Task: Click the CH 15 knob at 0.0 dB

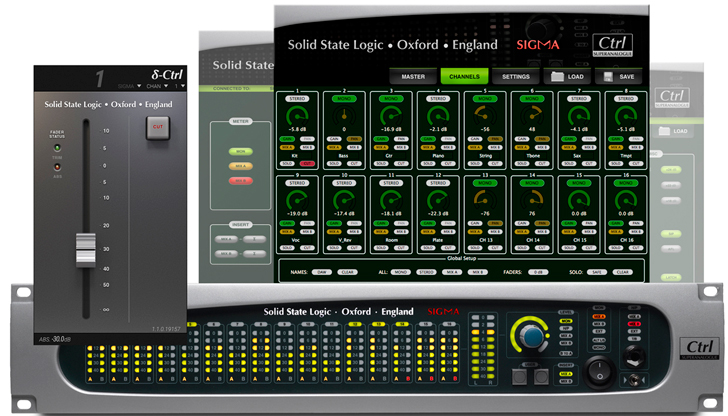Action: tap(579, 200)
